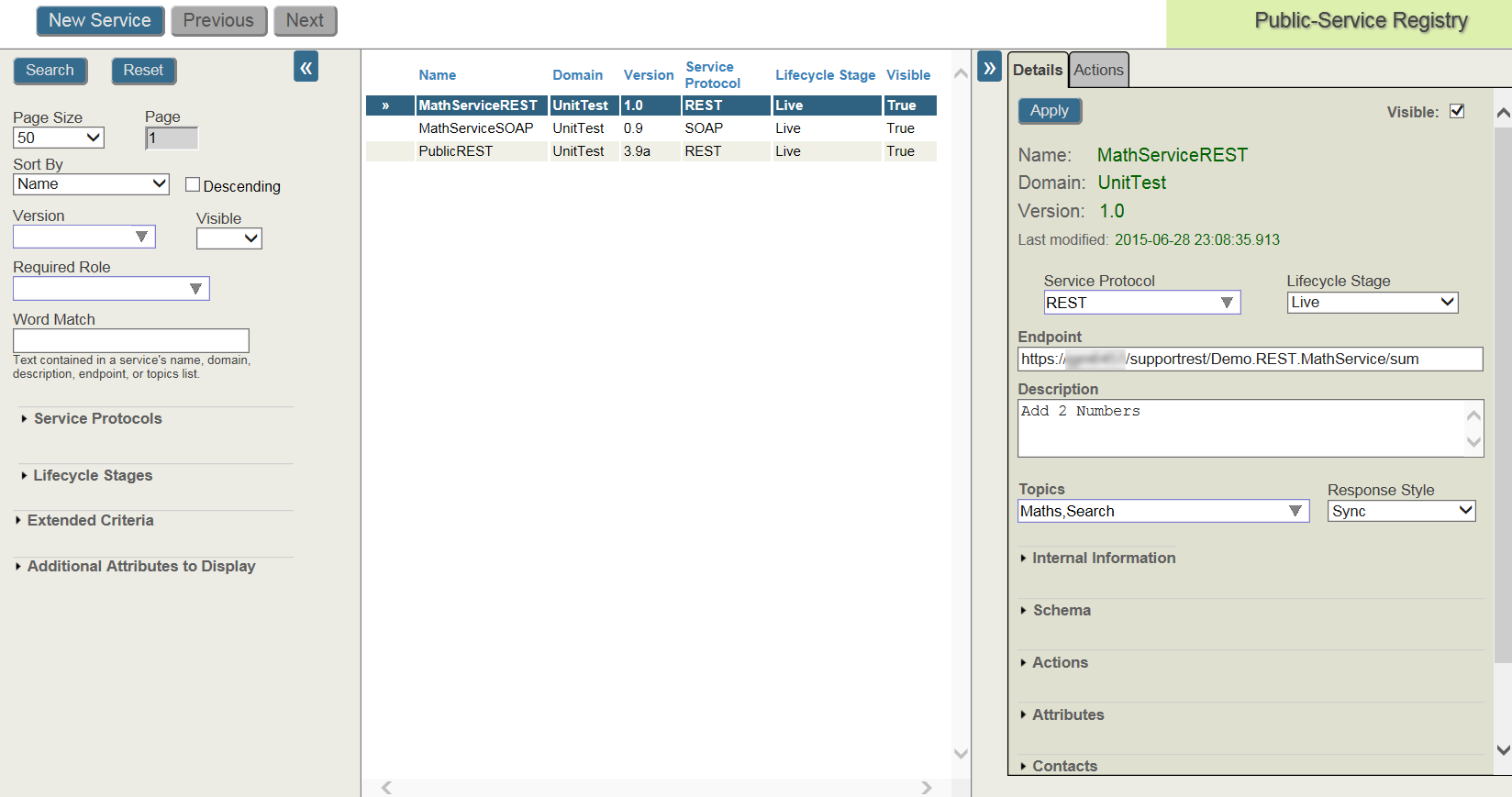Collapse the details panel with right double chevron
The image size is (1512, 797).
[x=989, y=67]
